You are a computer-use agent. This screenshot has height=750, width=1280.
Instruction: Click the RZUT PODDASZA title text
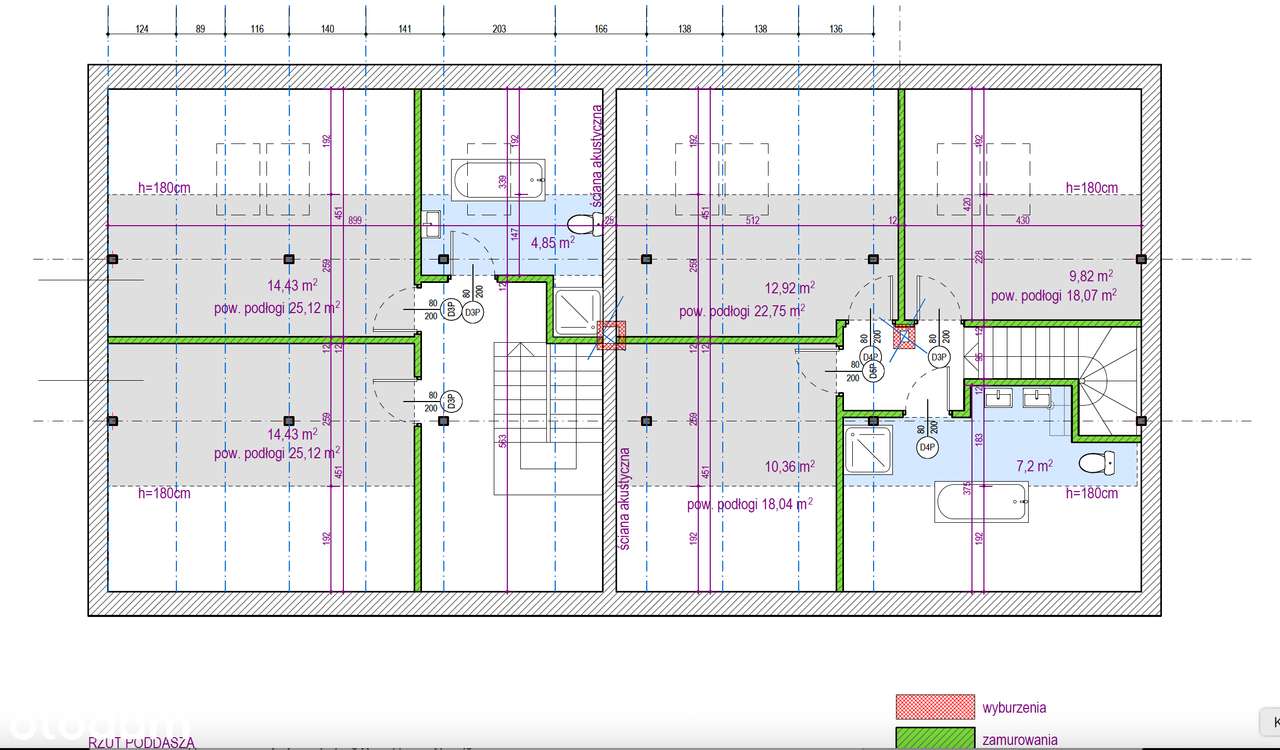141,742
